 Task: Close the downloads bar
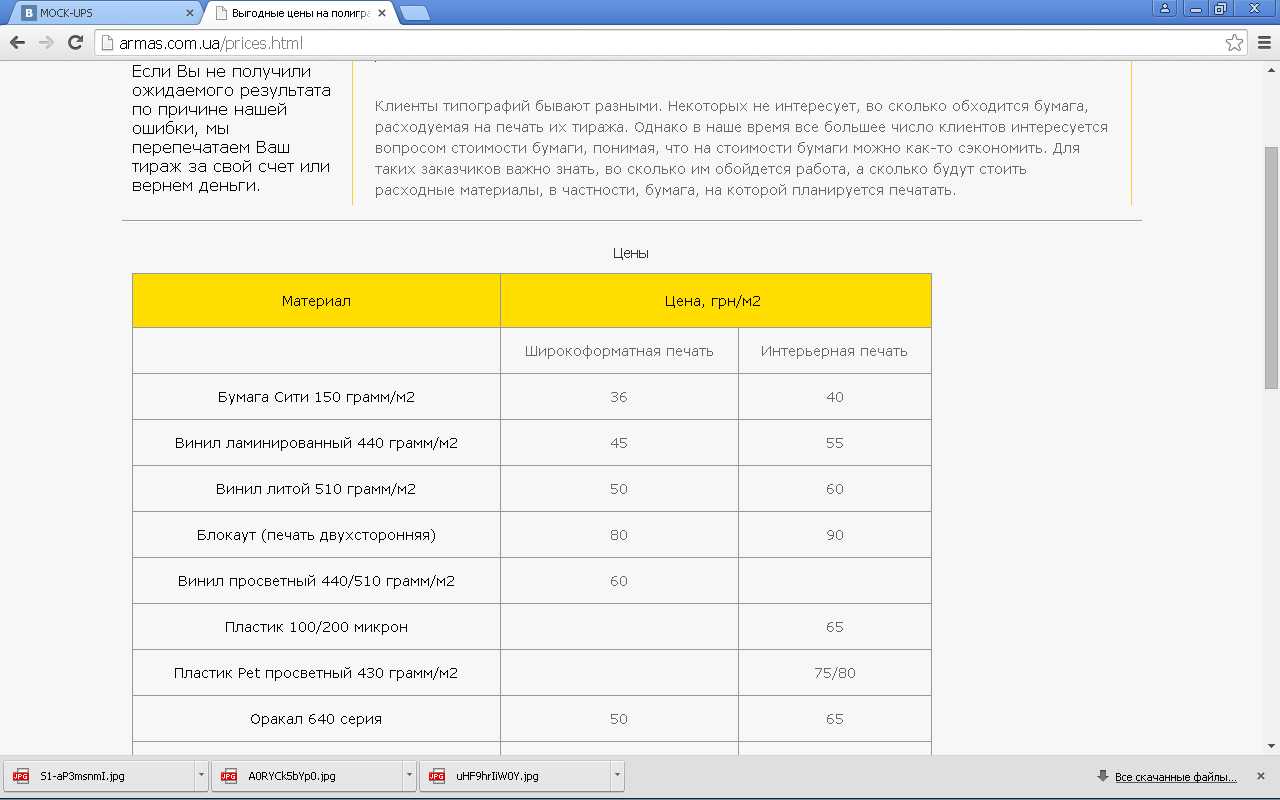pyautogui.click(x=1261, y=776)
